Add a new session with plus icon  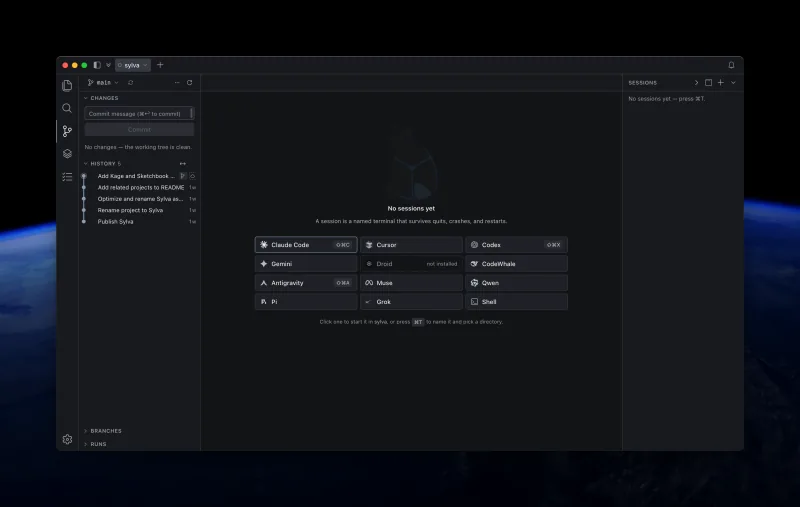720,83
